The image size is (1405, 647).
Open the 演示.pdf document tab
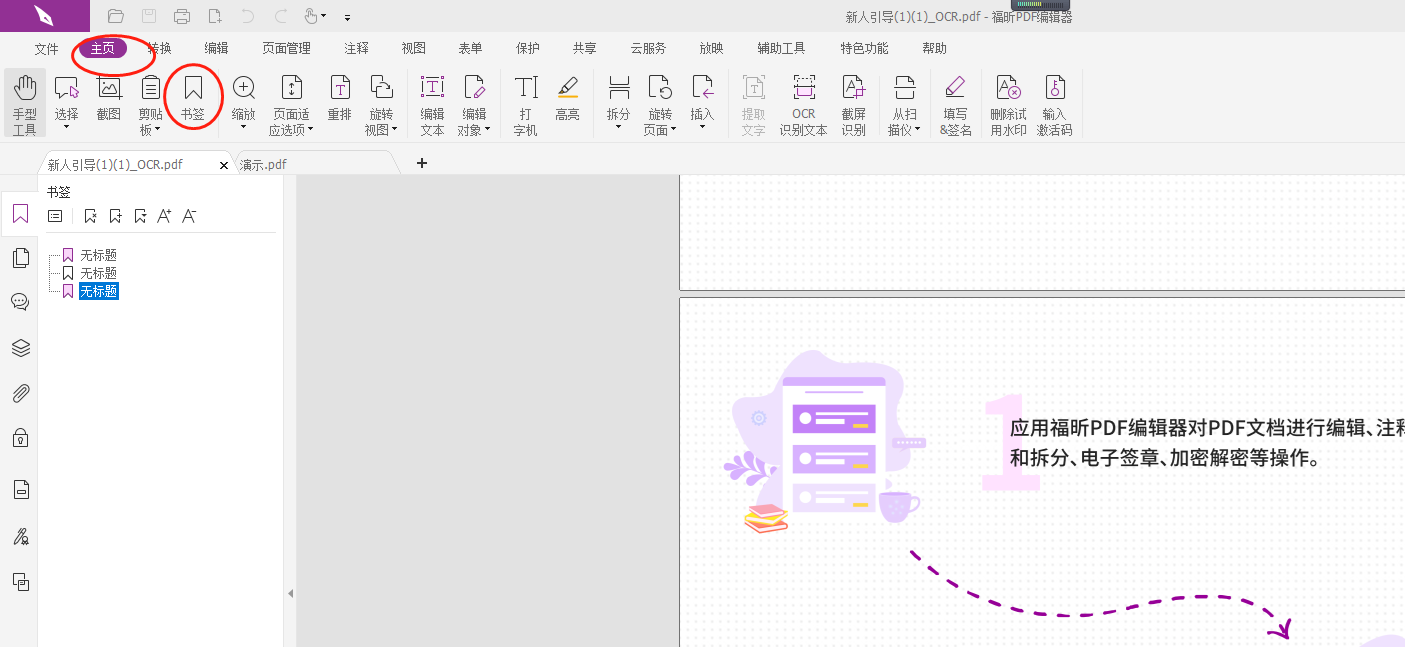tap(262, 163)
